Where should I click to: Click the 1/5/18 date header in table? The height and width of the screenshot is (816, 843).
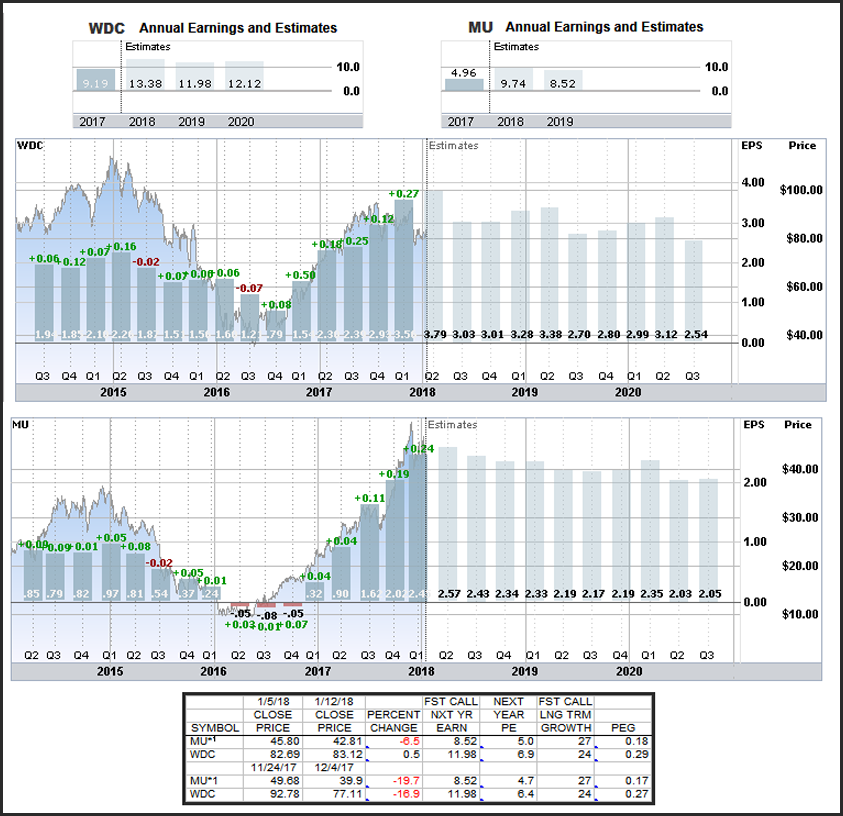(273, 702)
